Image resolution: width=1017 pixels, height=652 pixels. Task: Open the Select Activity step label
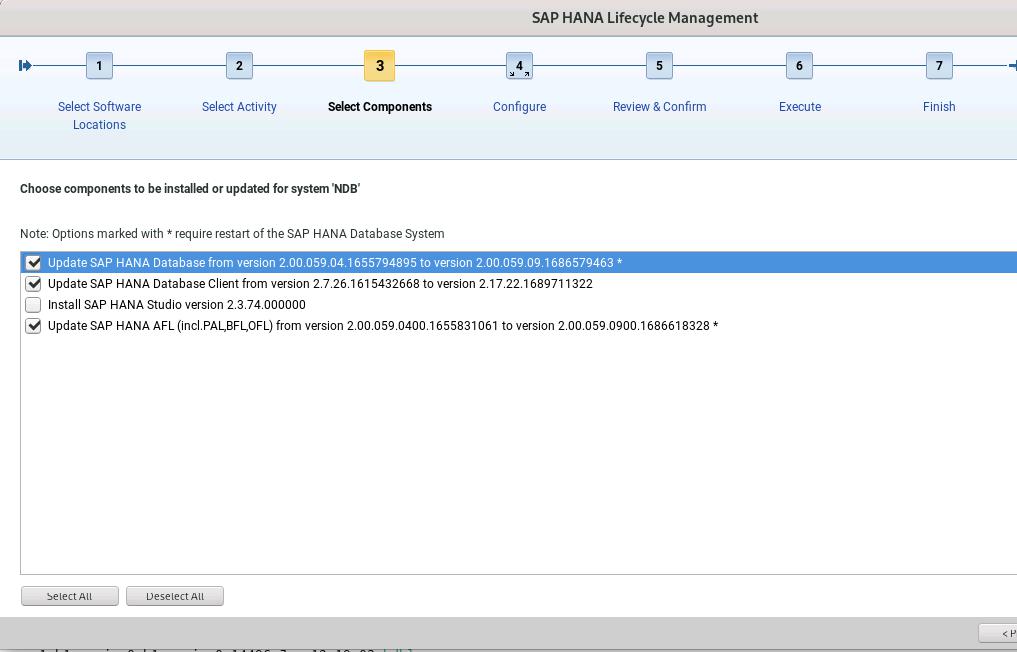coord(239,107)
